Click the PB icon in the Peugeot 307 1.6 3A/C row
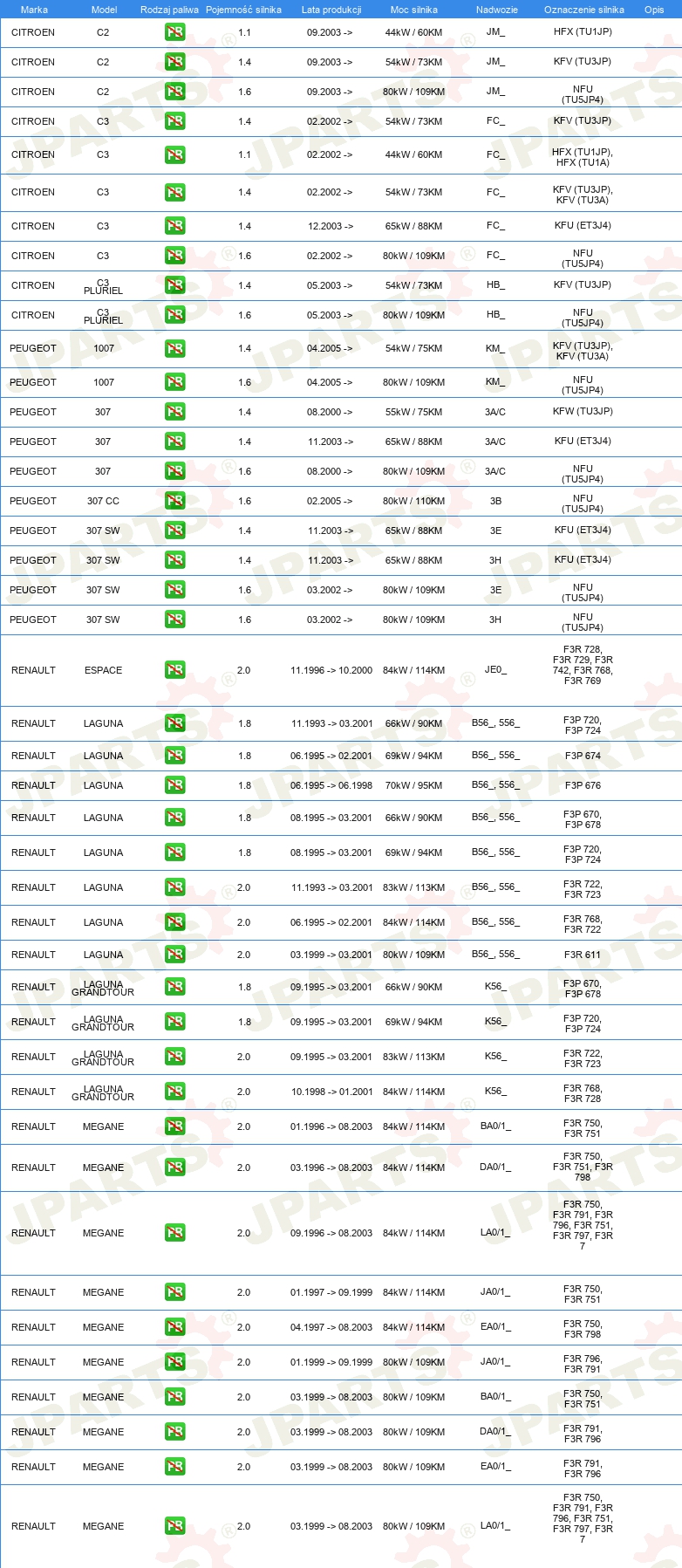682x1568 pixels. pyautogui.click(x=174, y=471)
